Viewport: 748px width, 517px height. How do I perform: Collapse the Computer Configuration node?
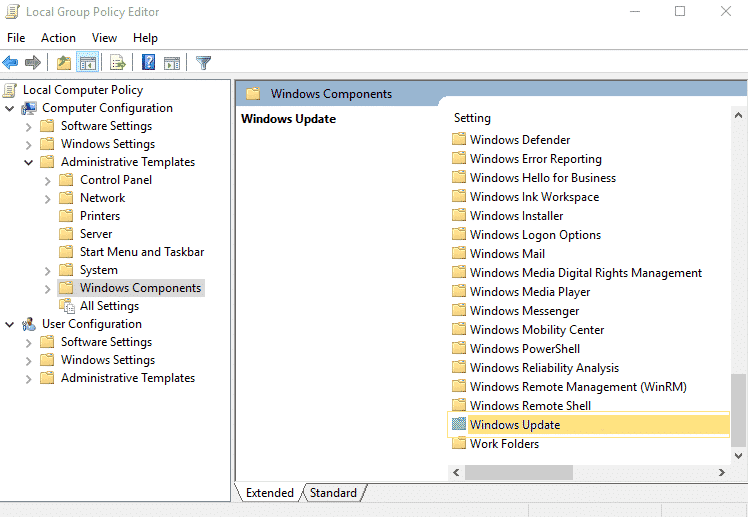(x=10, y=108)
